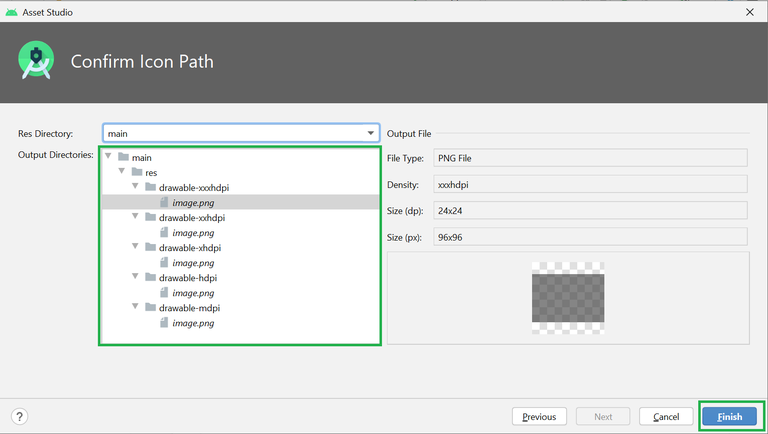The height and width of the screenshot is (434, 768).
Task: Click the Res Directory field showing main
Action: tap(241, 133)
